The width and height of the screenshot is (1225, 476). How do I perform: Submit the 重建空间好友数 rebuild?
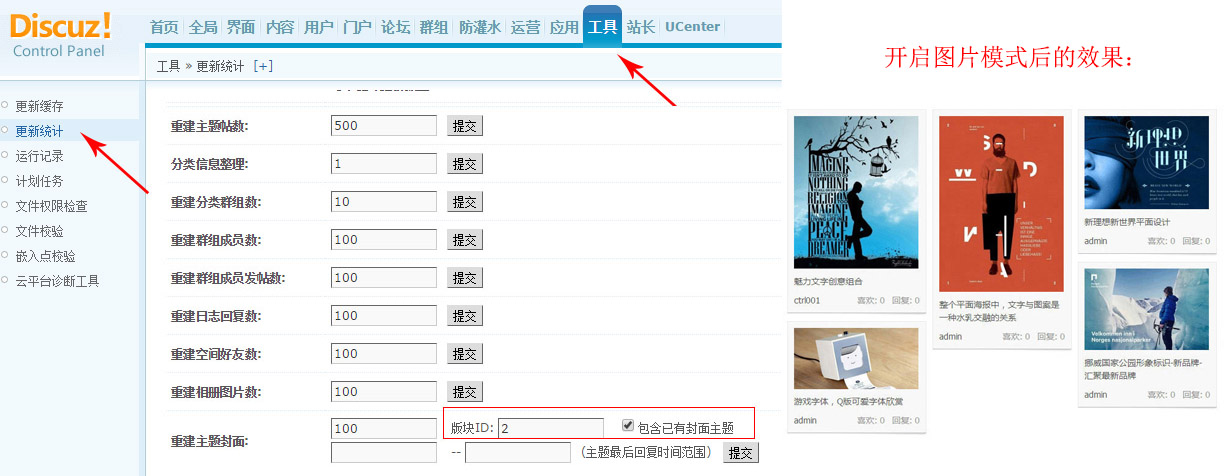[465, 353]
